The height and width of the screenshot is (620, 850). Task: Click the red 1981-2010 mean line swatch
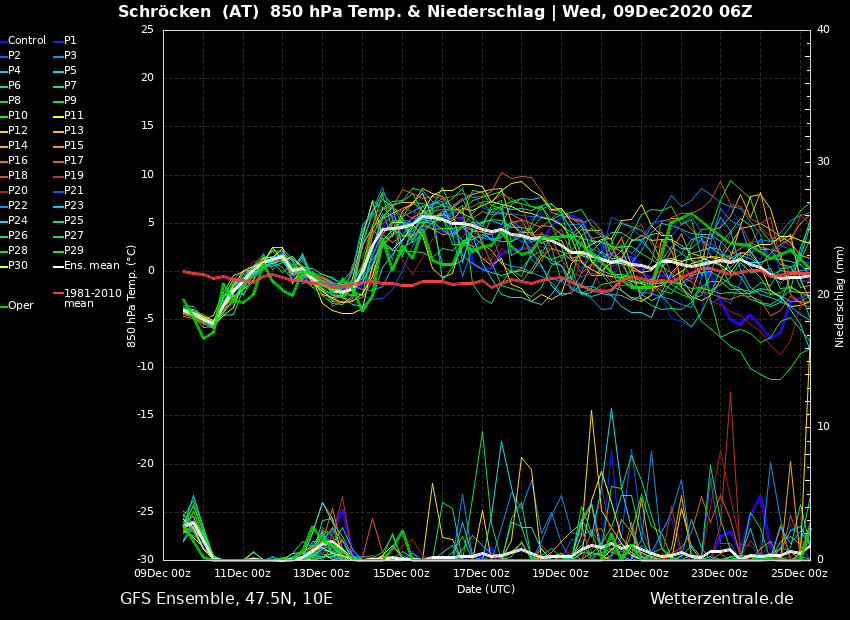click(x=58, y=294)
